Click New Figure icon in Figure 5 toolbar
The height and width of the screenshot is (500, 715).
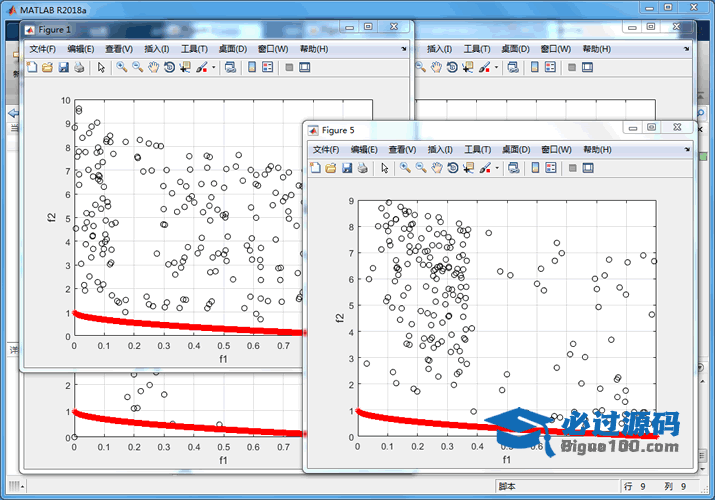tap(316, 168)
